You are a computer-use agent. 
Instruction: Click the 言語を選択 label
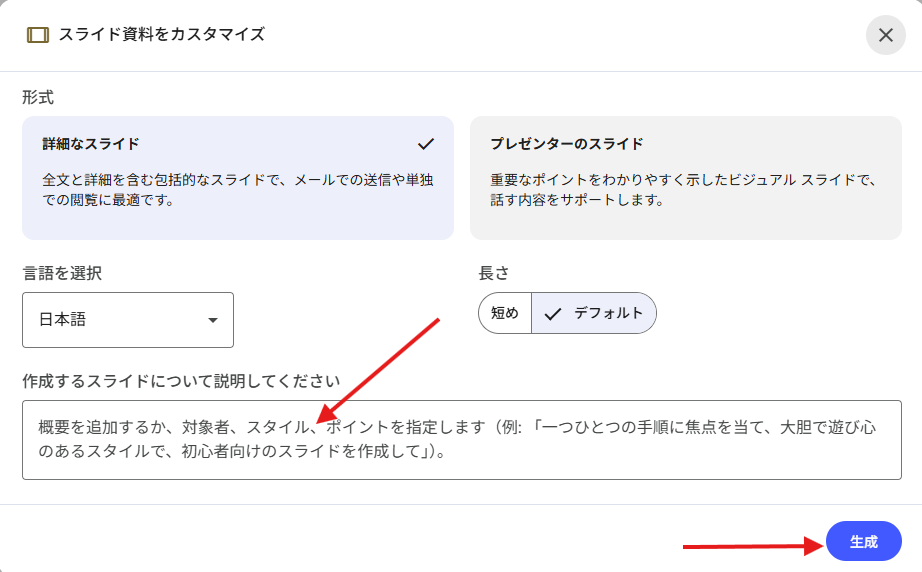point(62,273)
